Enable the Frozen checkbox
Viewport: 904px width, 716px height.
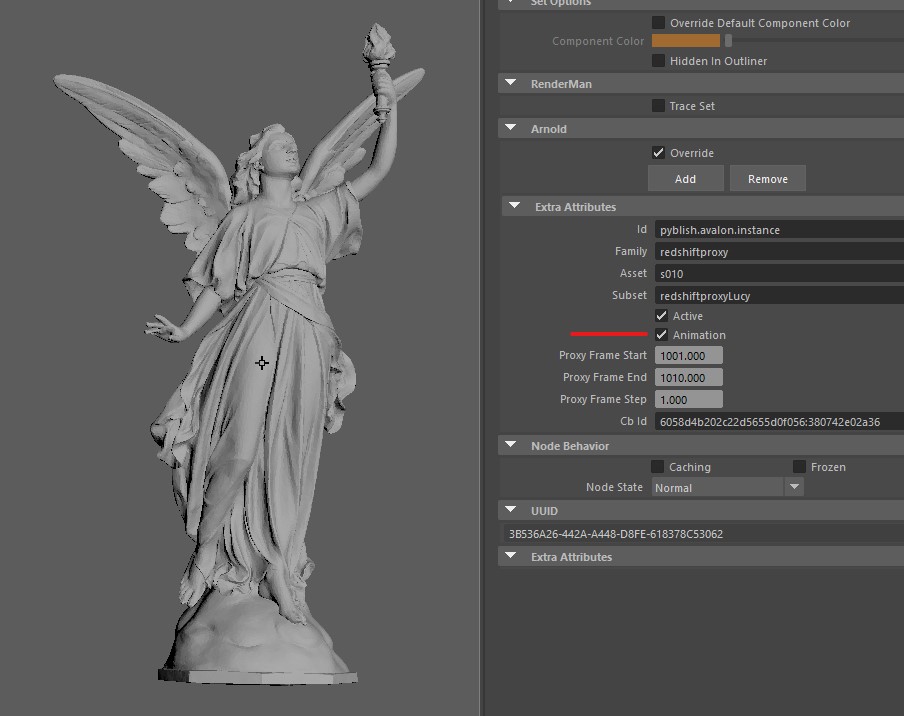tap(799, 466)
